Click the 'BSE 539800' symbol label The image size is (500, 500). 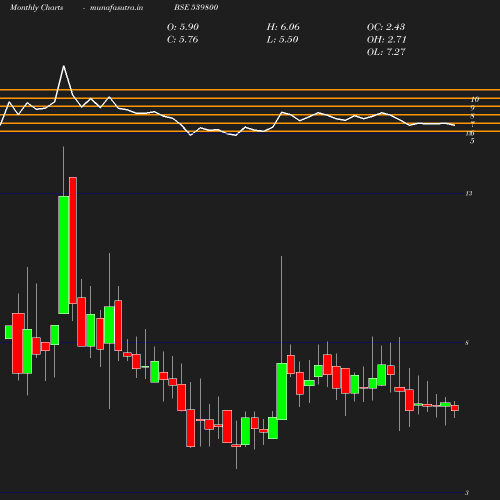tap(196, 7)
